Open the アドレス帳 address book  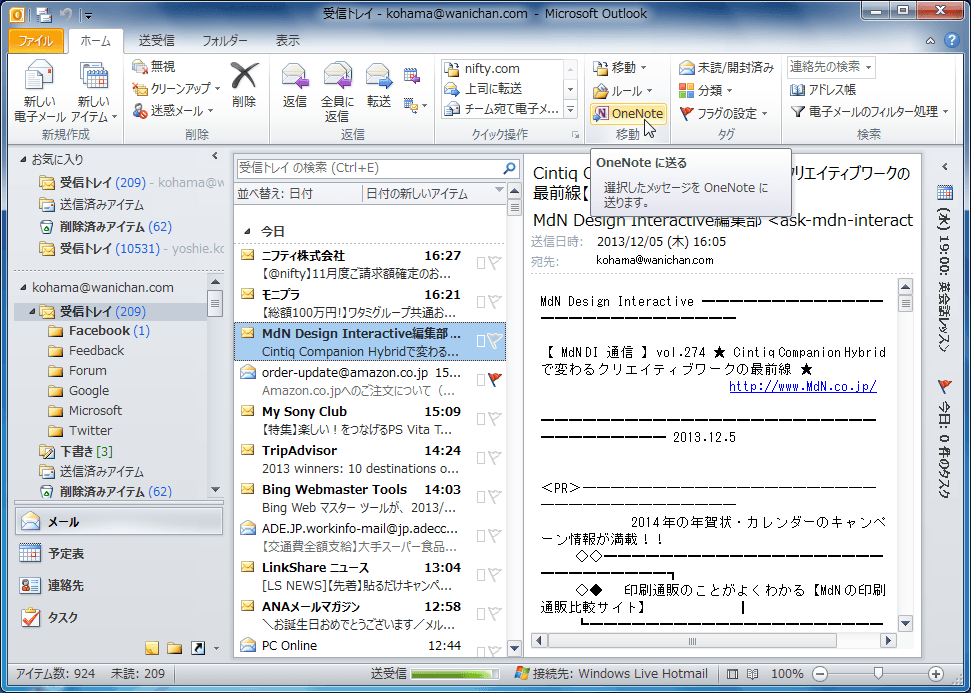[x=823, y=90]
